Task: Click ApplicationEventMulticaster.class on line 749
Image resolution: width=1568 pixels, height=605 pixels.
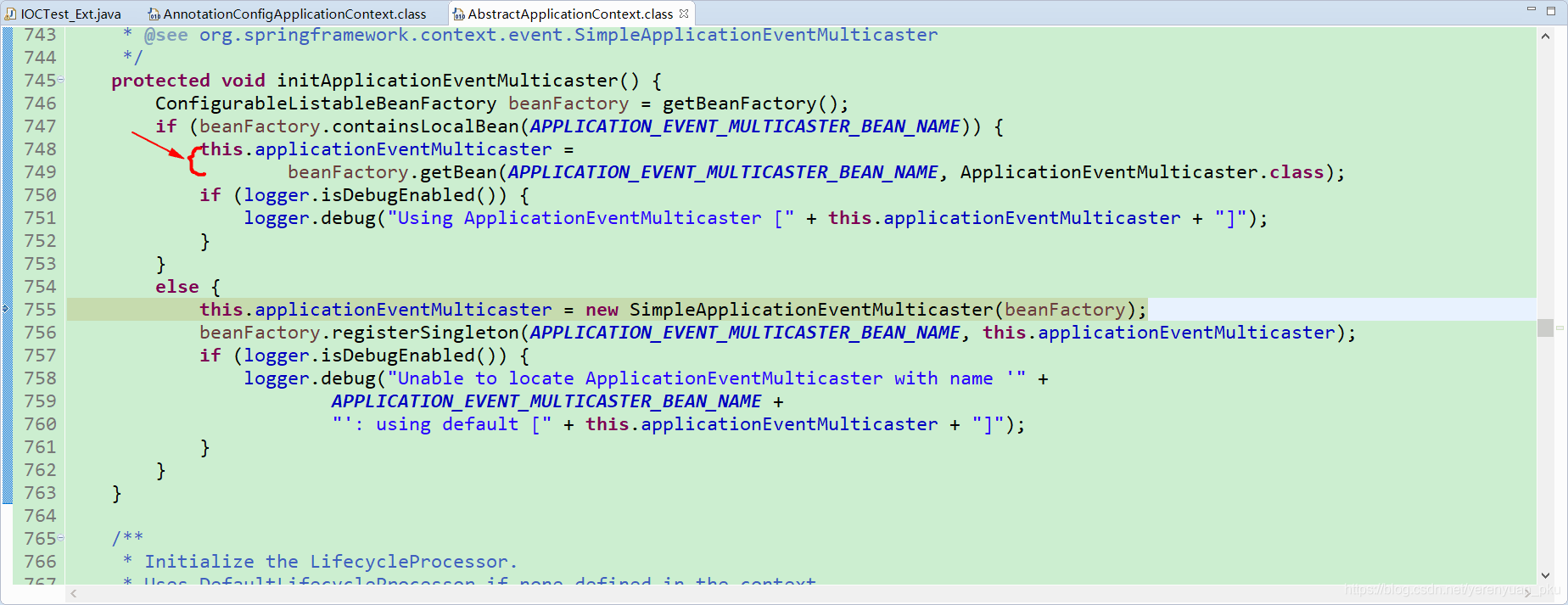Action: tap(1142, 172)
